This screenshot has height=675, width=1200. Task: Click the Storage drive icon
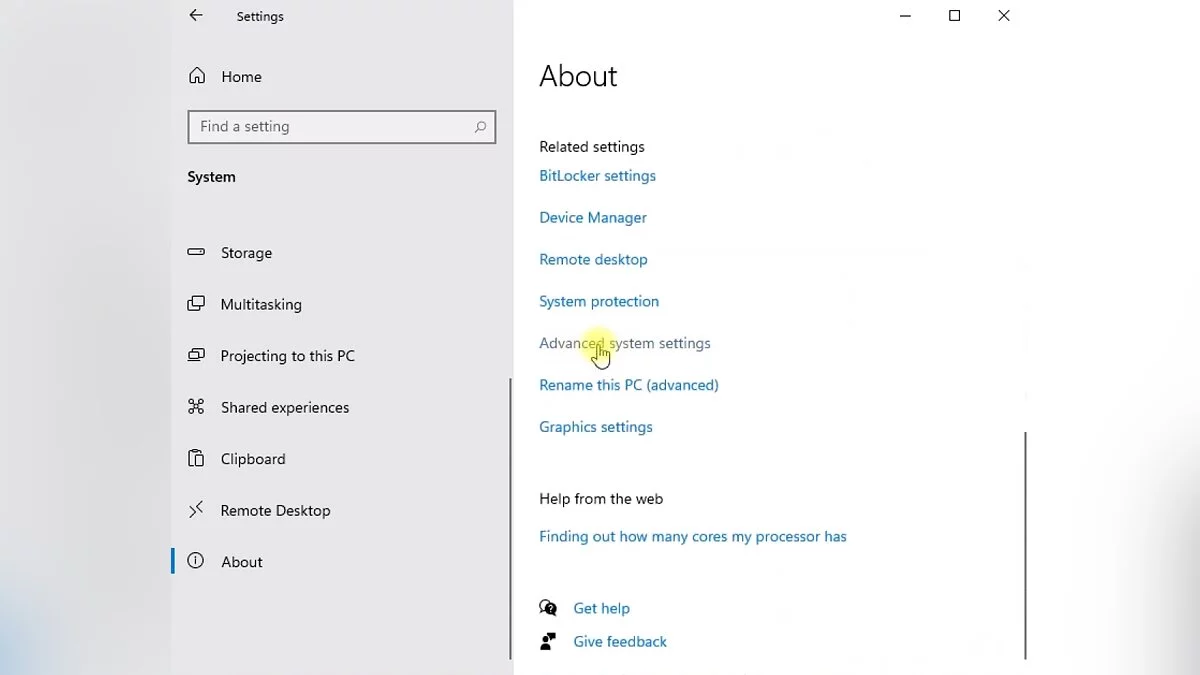197,253
